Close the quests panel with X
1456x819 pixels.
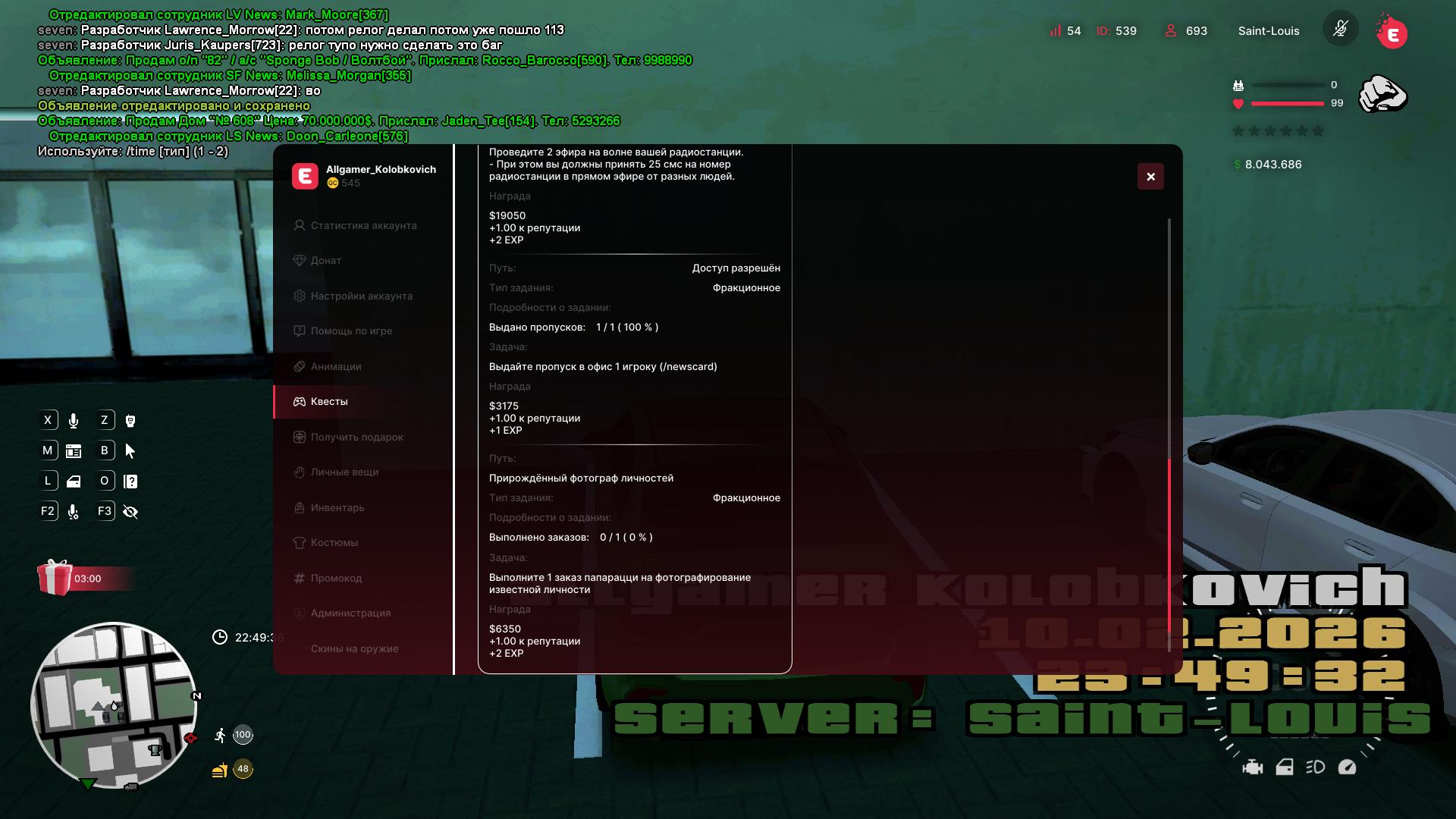click(1150, 177)
